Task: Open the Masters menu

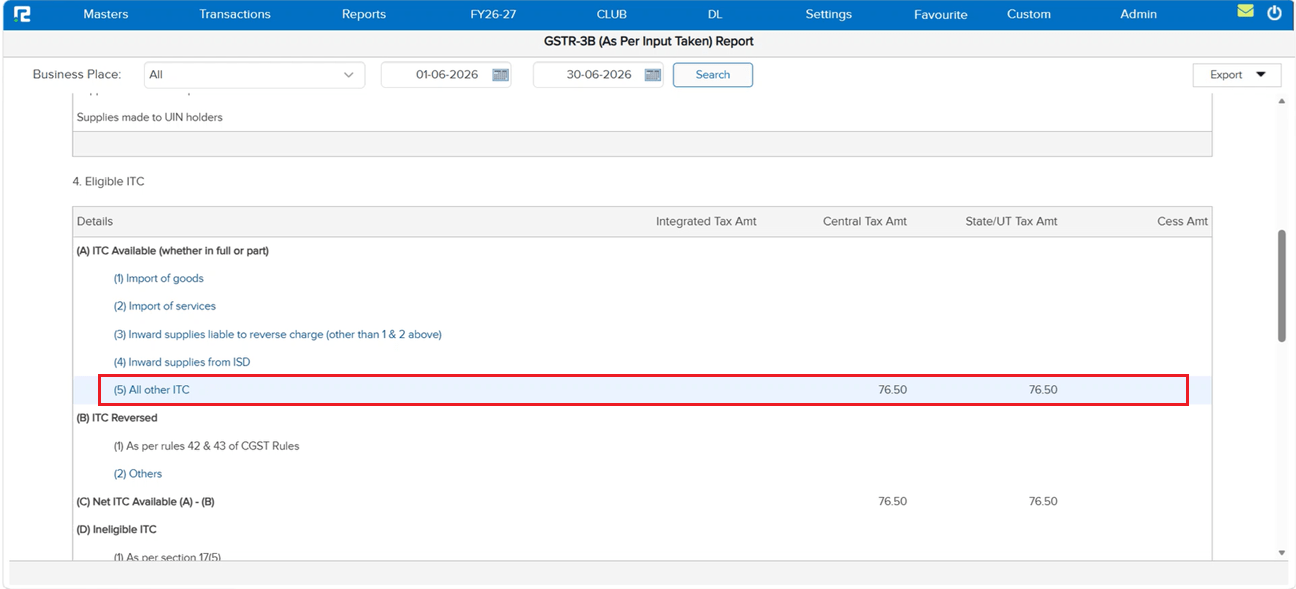Action: tap(106, 14)
